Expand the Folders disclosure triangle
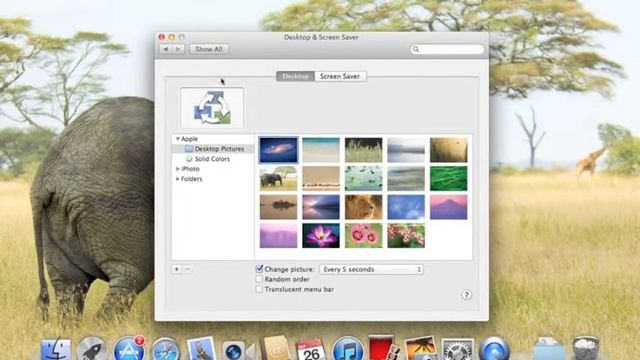Screen dimensions: 640x360 click(x=178, y=179)
